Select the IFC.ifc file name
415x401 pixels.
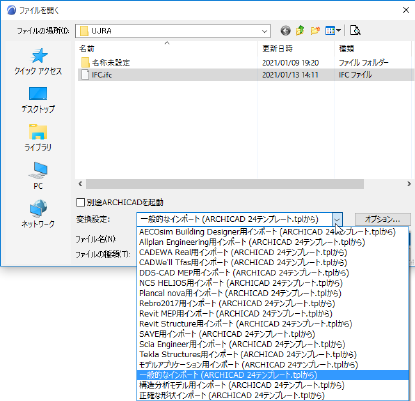[102, 75]
